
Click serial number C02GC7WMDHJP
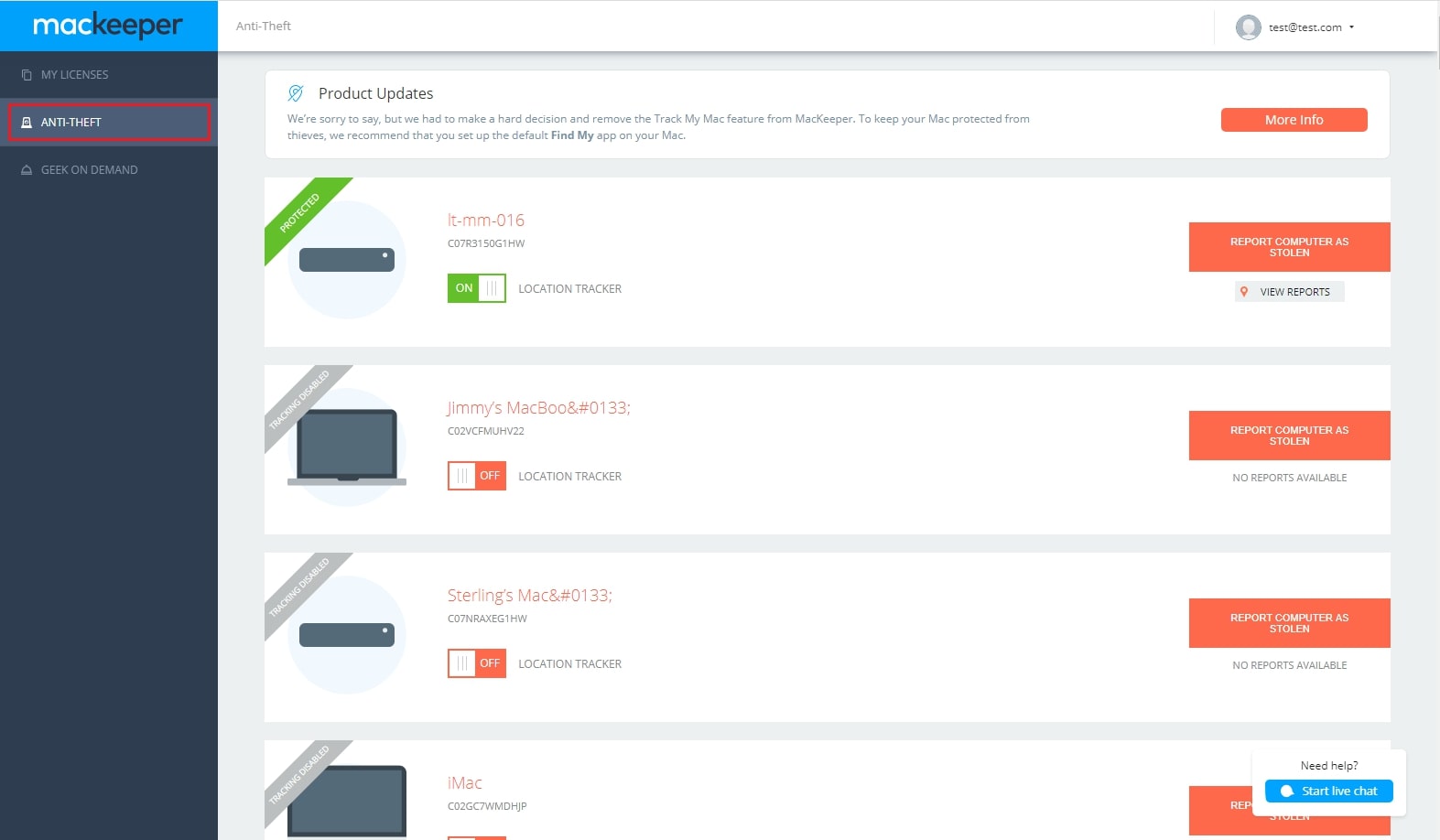[x=487, y=807]
